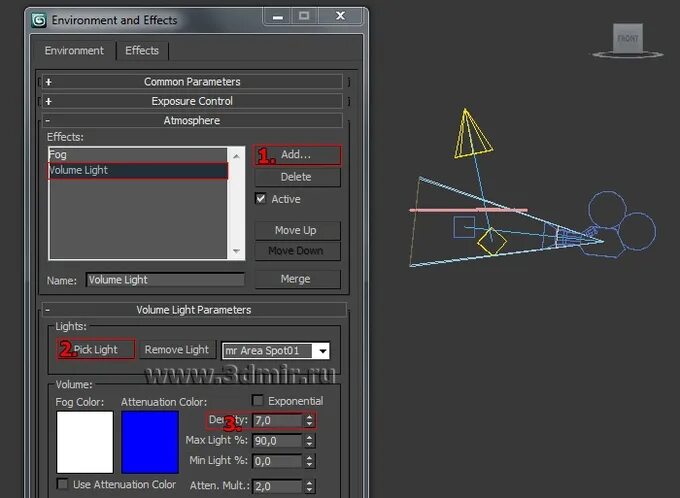Viewport: 680px width, 498px height.
Task: Click the 3ds Max icon in dialog title bar
Action: [39, 20]
